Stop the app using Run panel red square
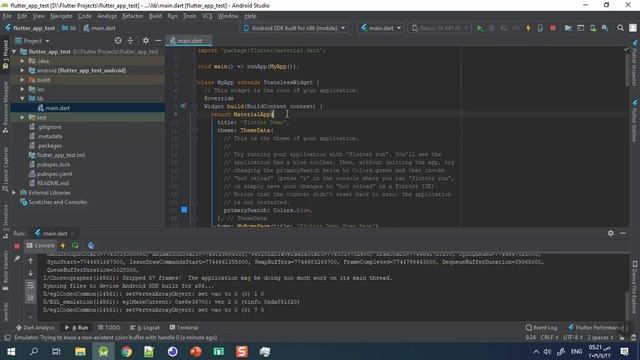This screenshot has height=360, width=640. 17,246
